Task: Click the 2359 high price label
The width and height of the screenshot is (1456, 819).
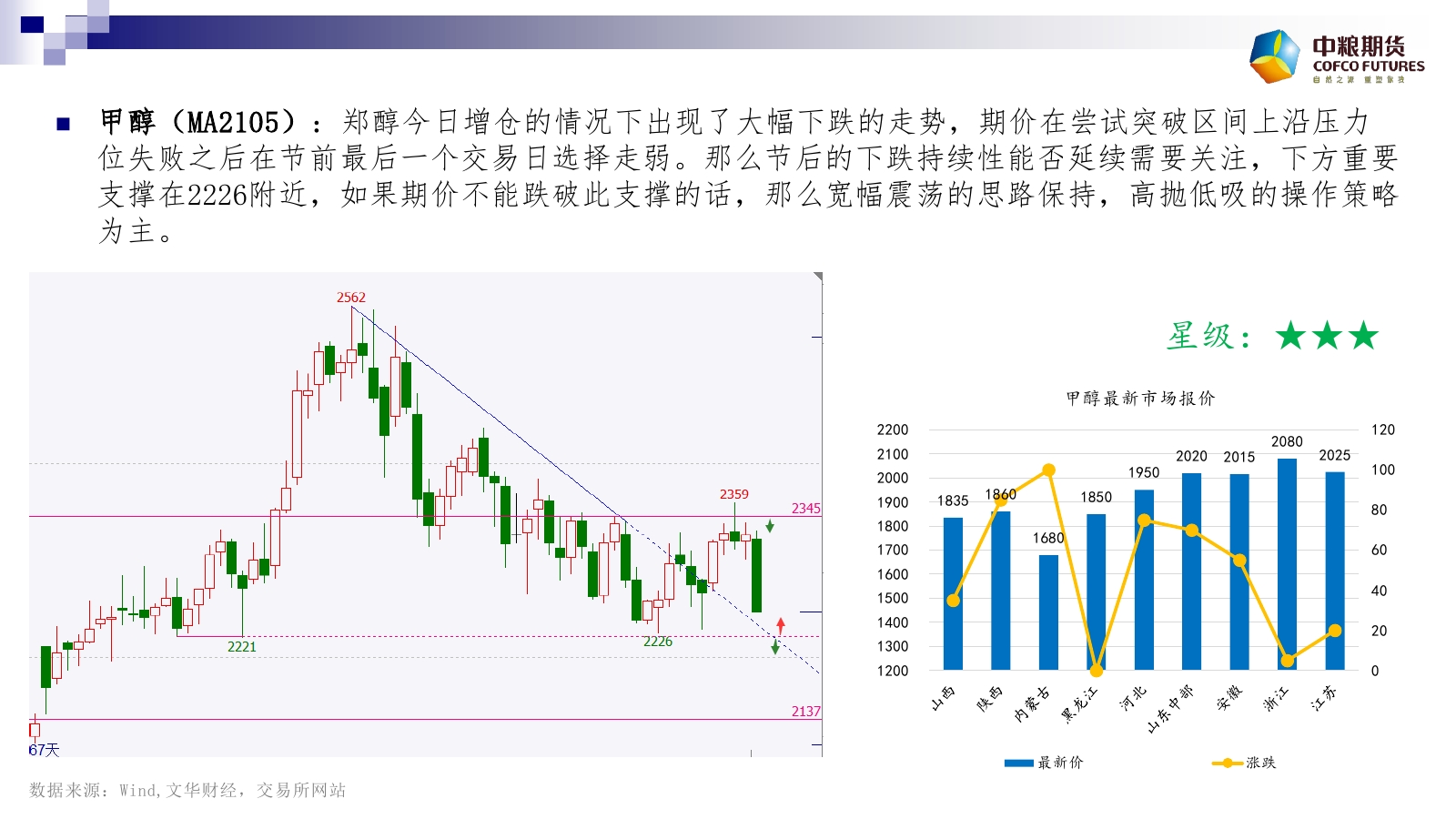Action: (x=733, y=494)
